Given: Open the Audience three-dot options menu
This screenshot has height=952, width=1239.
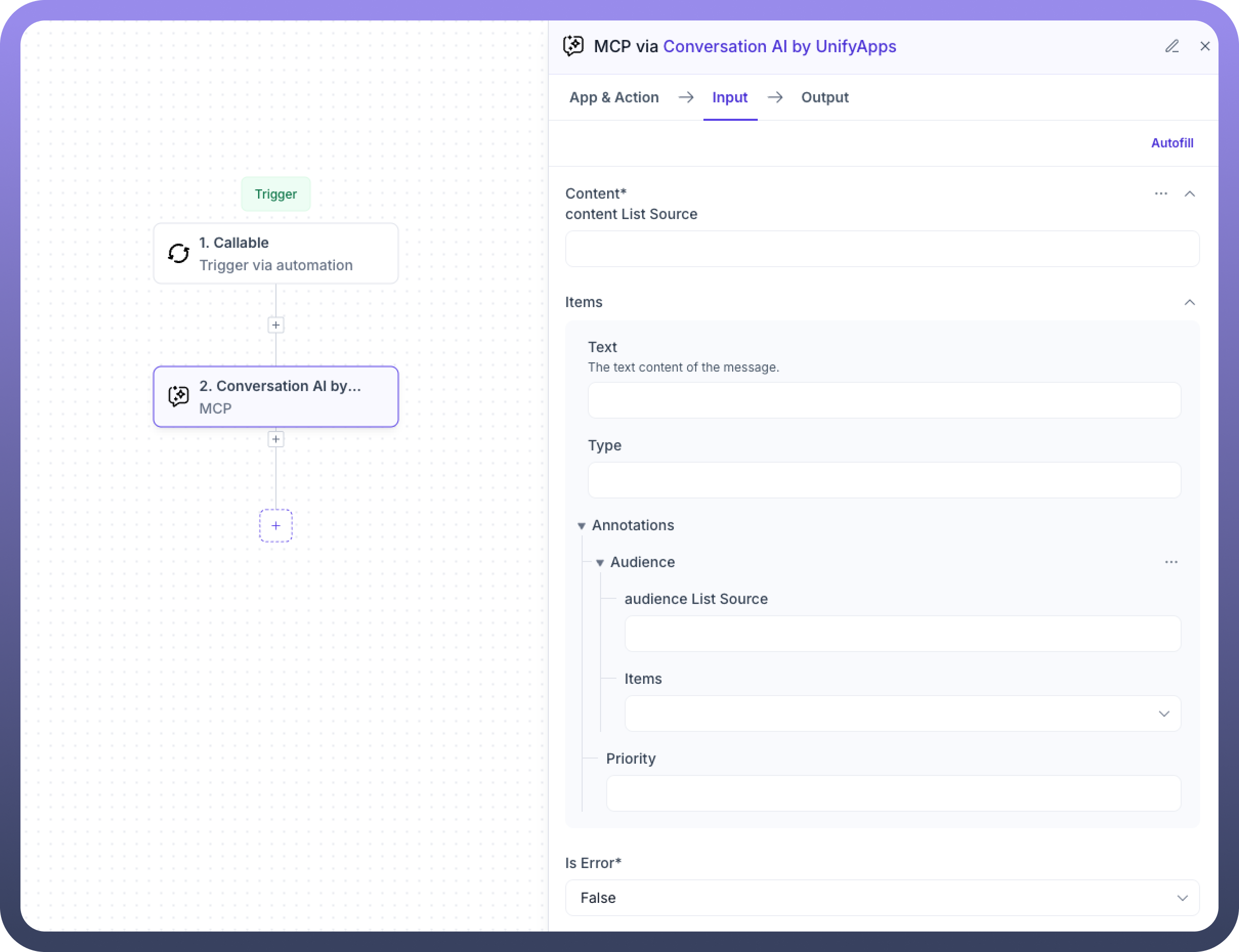Looking at the screenshot, I should [x=1171, y=562].
